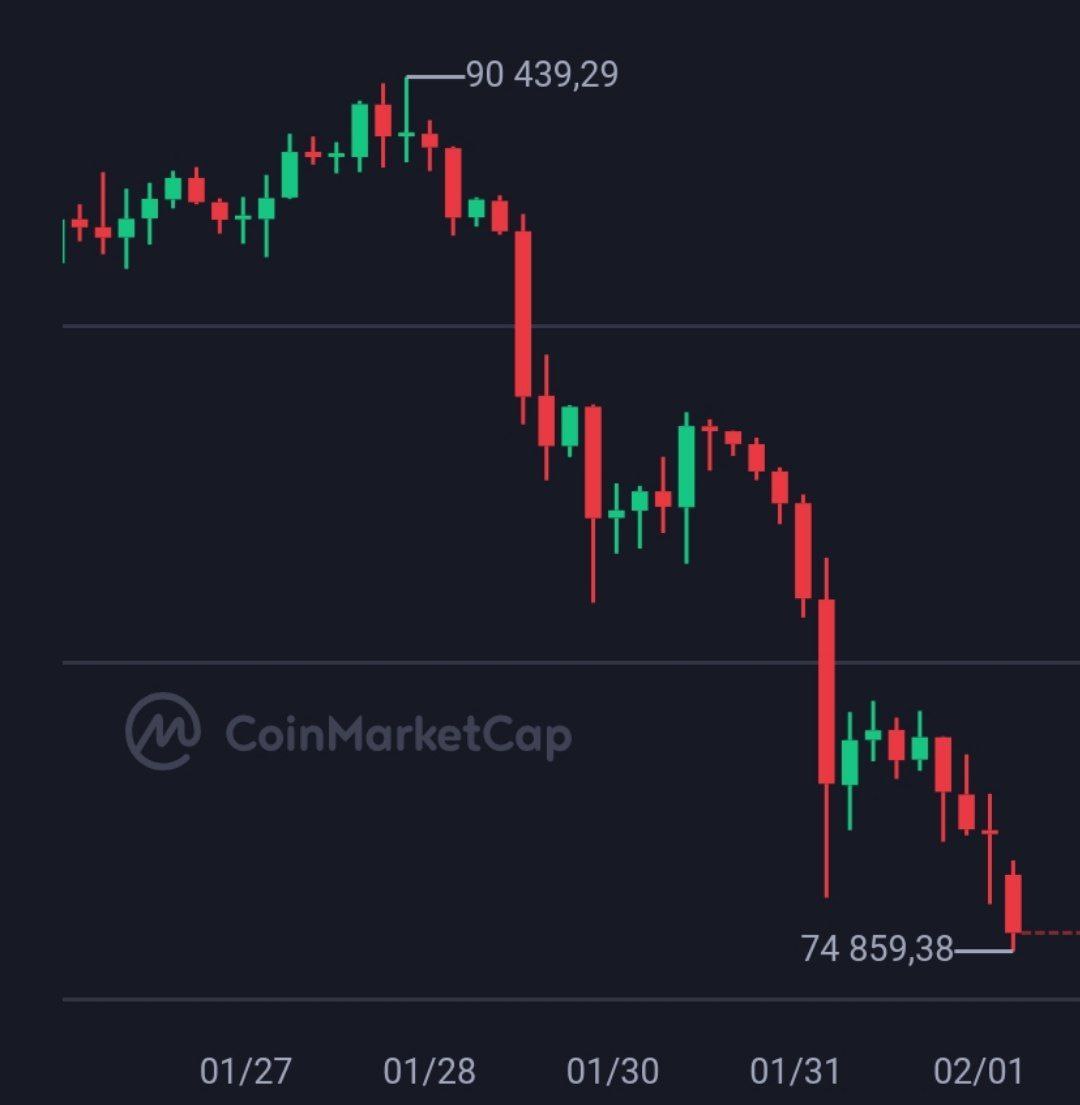This screenshot has height=1105, width=1080.
Task: Click the 01/28 date label
Action: click(x=429, y=1071)
